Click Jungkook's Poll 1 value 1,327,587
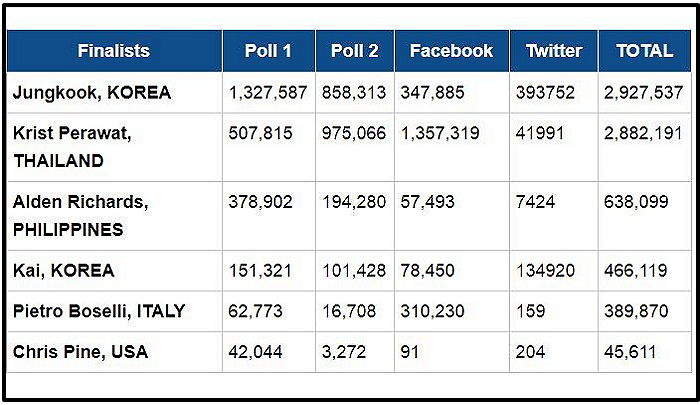This screenshot has width=700, height=405. [x=267, y=93]
